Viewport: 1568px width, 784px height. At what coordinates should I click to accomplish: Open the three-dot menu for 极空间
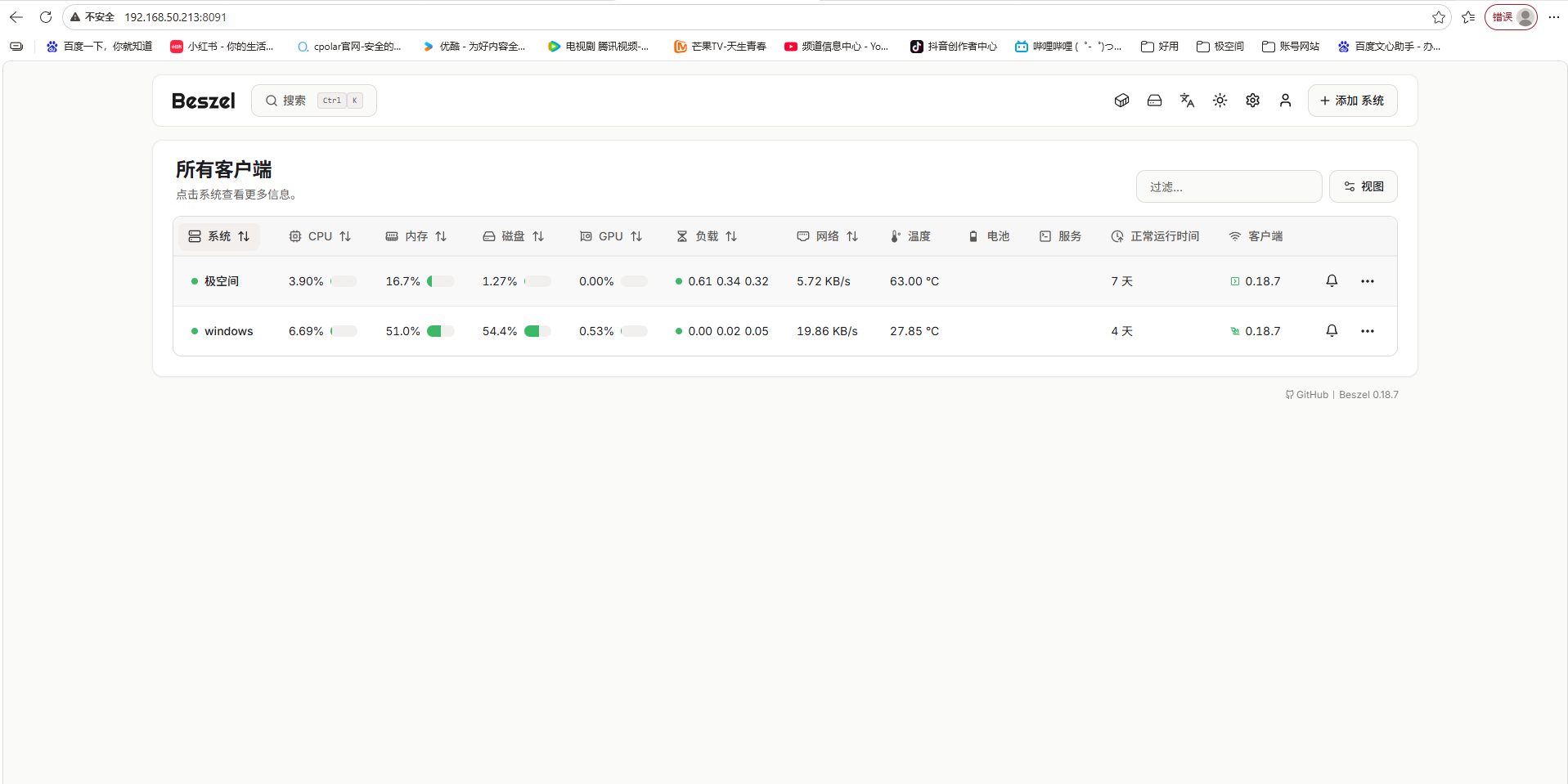pos(1367,281)
